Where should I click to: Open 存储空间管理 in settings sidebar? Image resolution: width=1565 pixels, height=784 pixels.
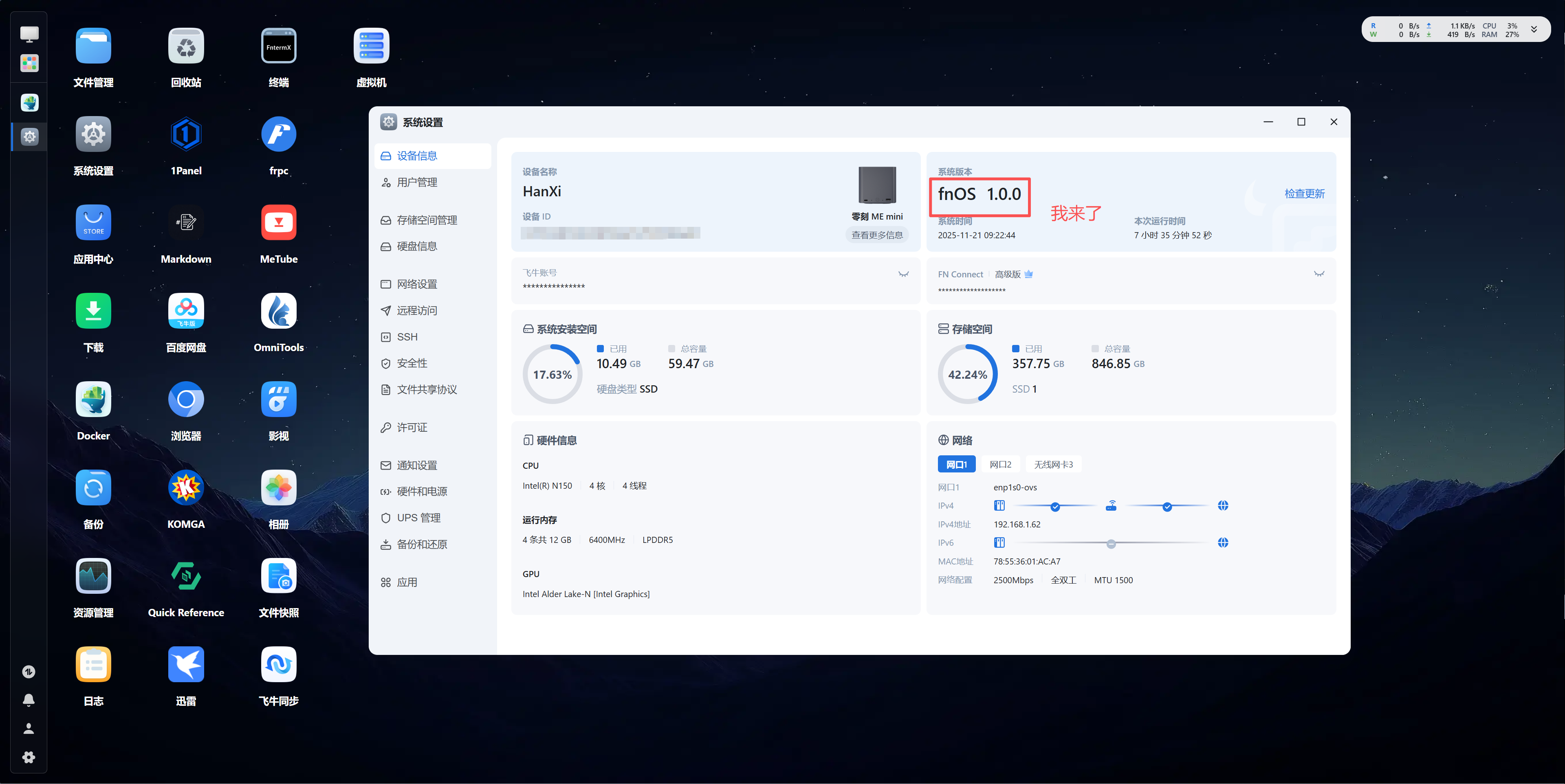pyautogui.click(x=427, y=220)
